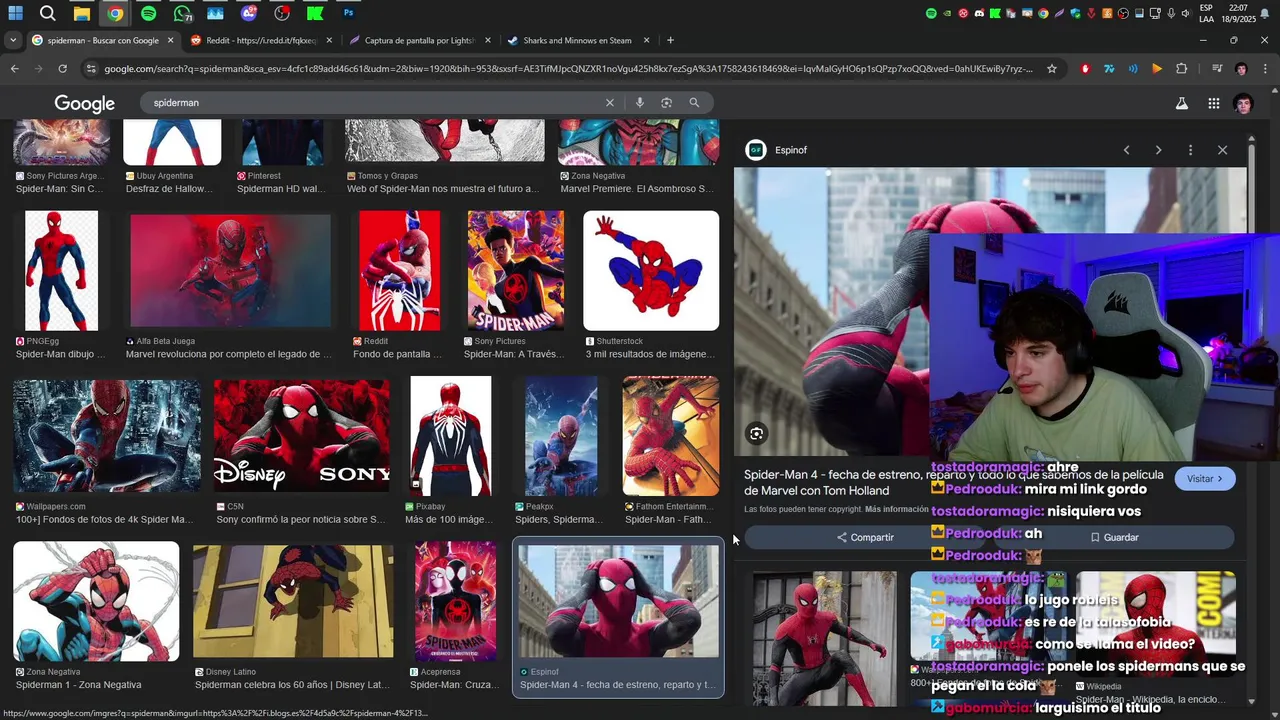Open Espinof source name in preview panel
Screen dimensions: 1280x720
(x=791, y=150)
